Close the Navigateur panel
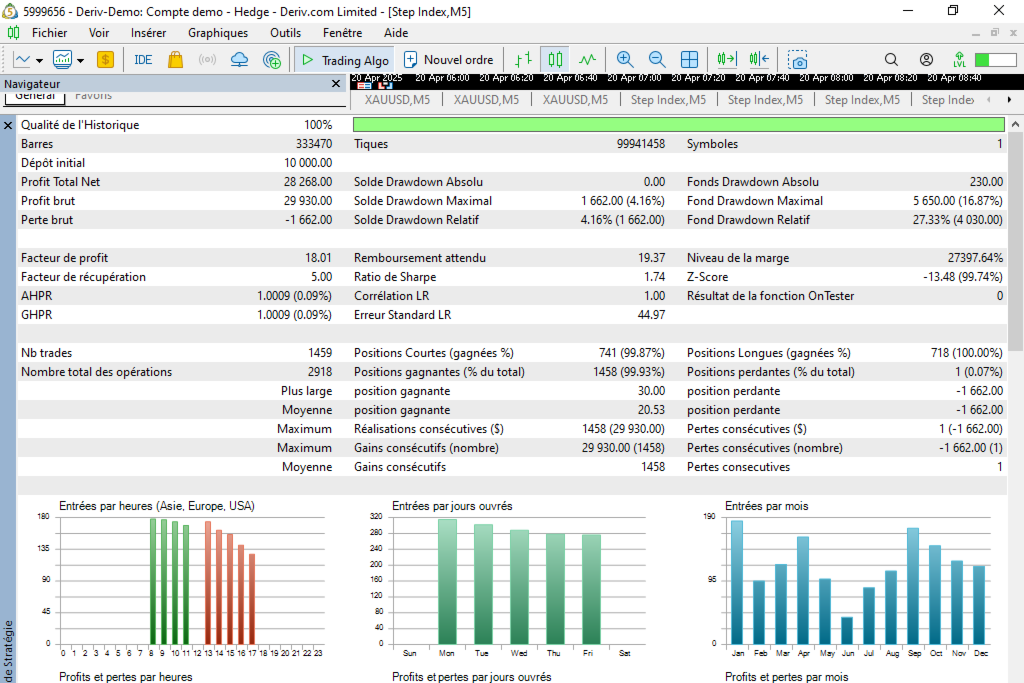This screenshot has width=1024, height=683. [x=336, y=84]
